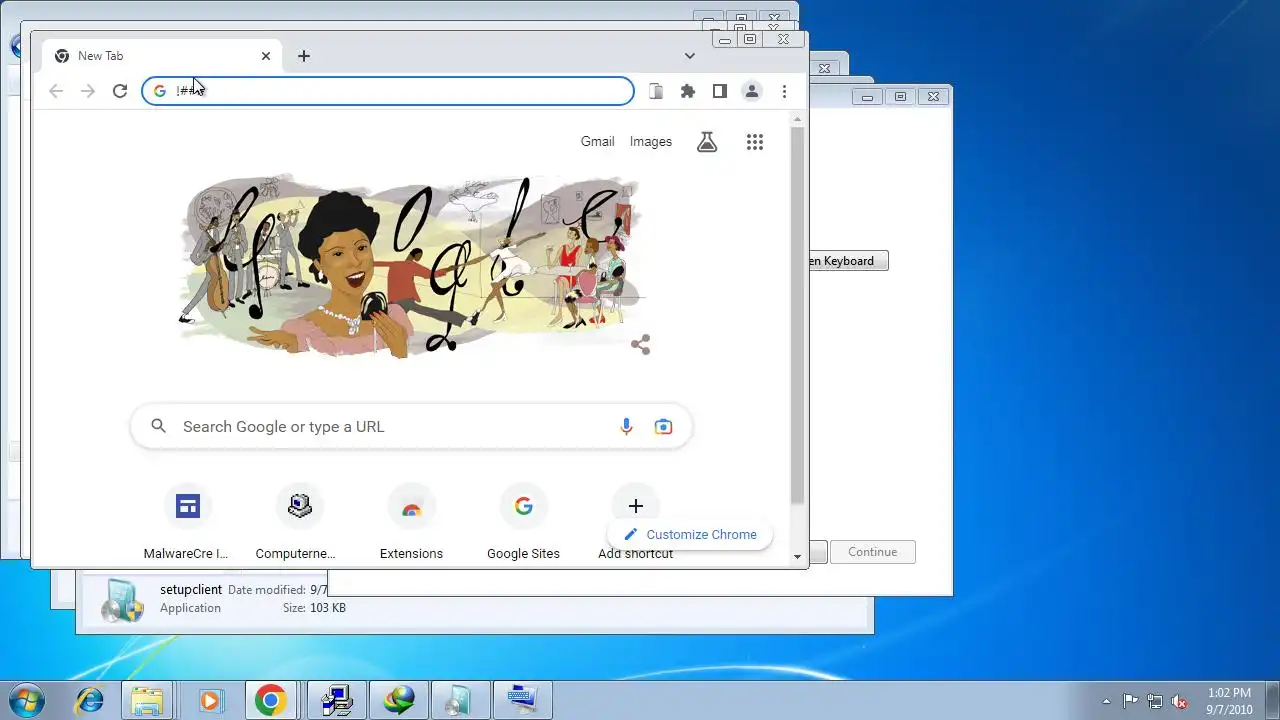1280x720 pixels.
Task: Open the Chrome Extensions puzzle menu
Action: point(688,91)
